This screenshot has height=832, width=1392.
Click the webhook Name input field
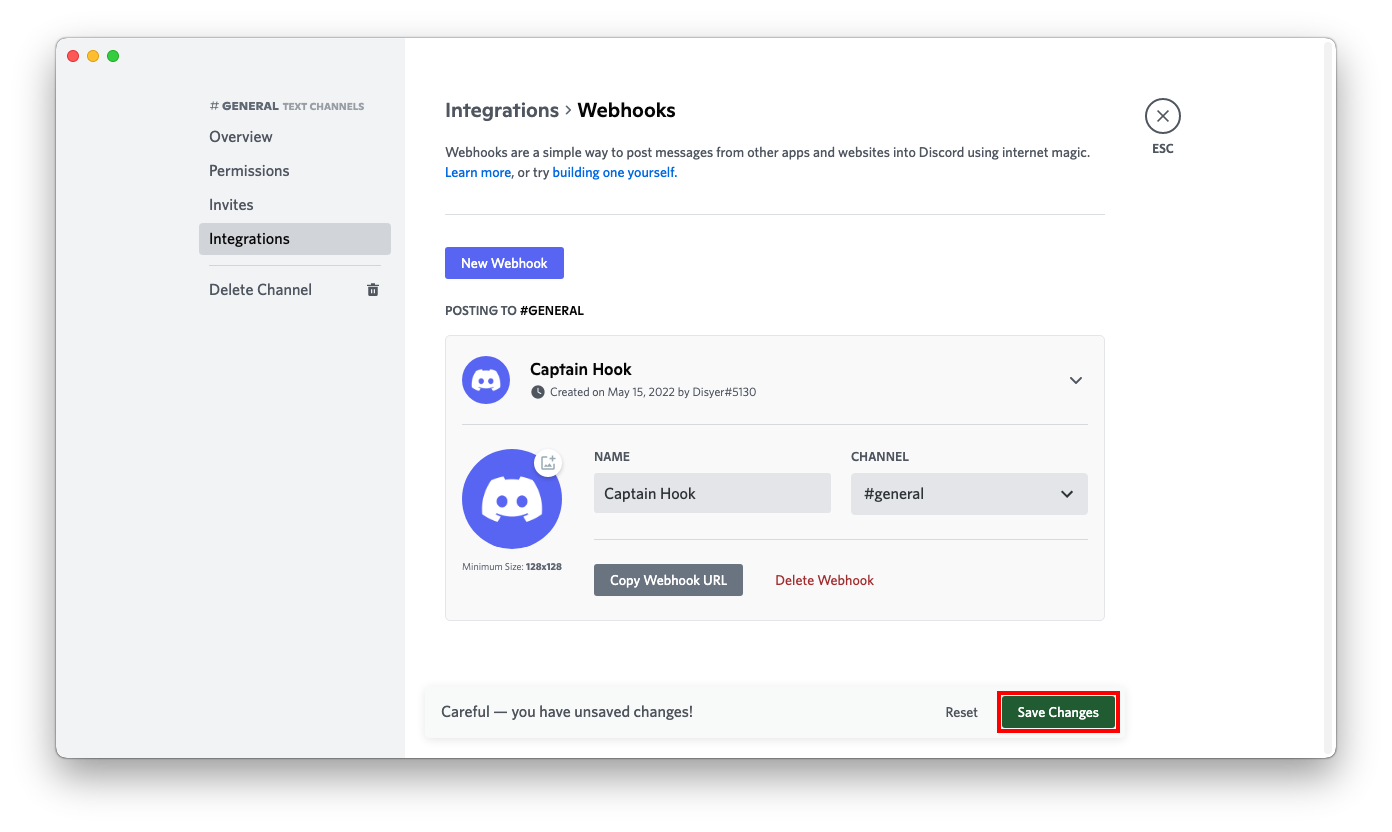(712, 493)
